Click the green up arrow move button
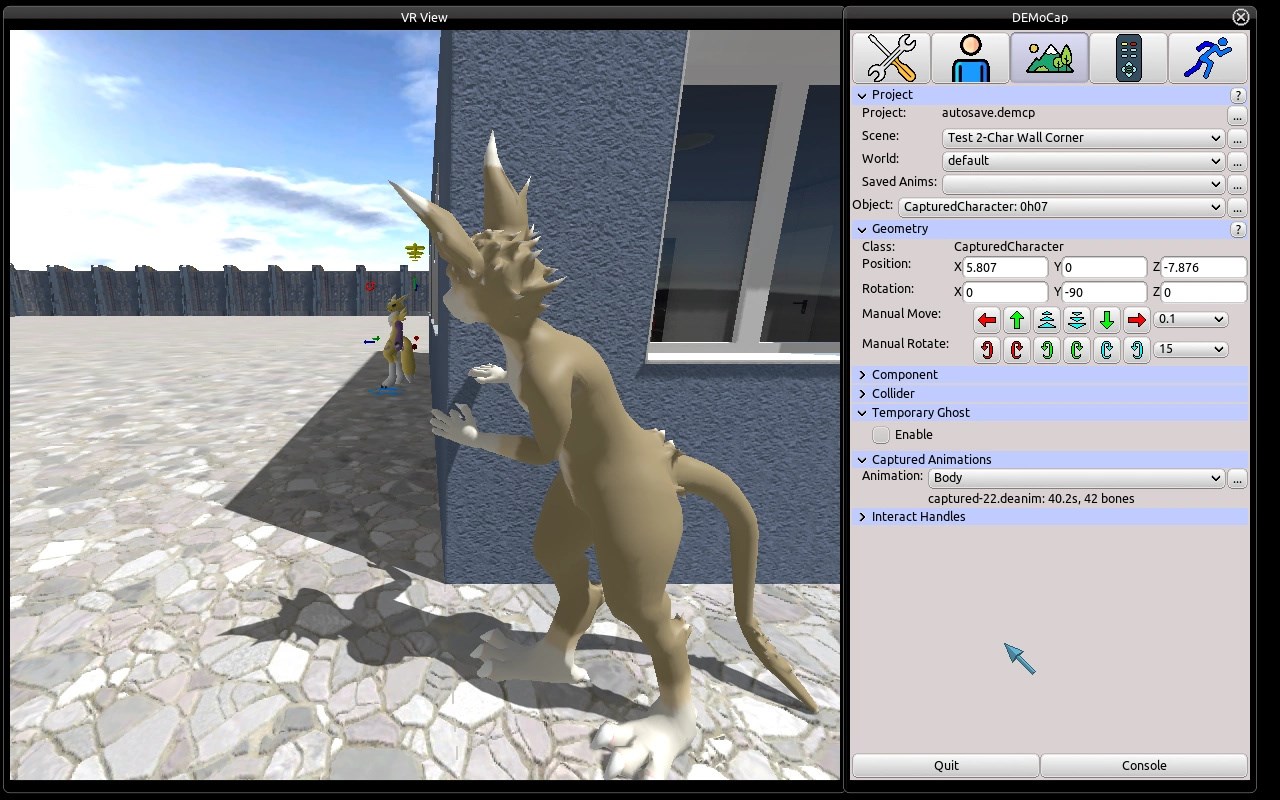 [1017, 320]
